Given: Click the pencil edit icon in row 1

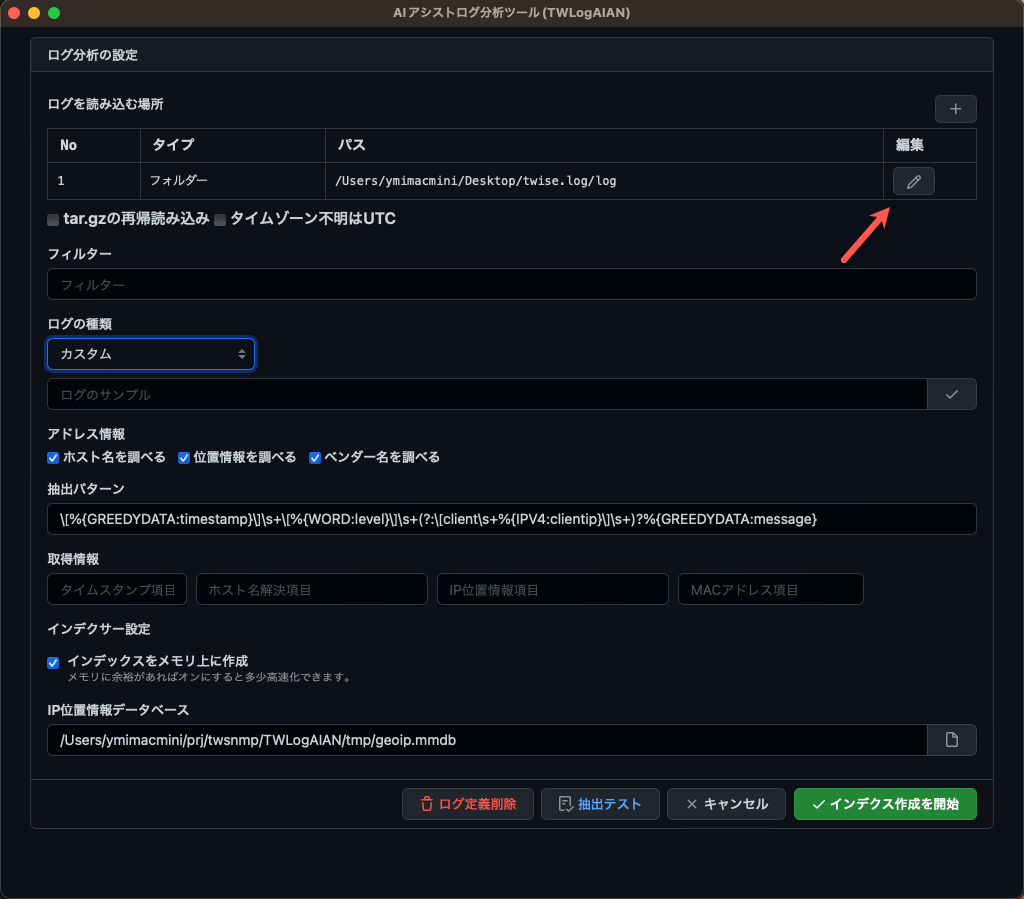Looking at the screenshot, I should click(913, 181).
